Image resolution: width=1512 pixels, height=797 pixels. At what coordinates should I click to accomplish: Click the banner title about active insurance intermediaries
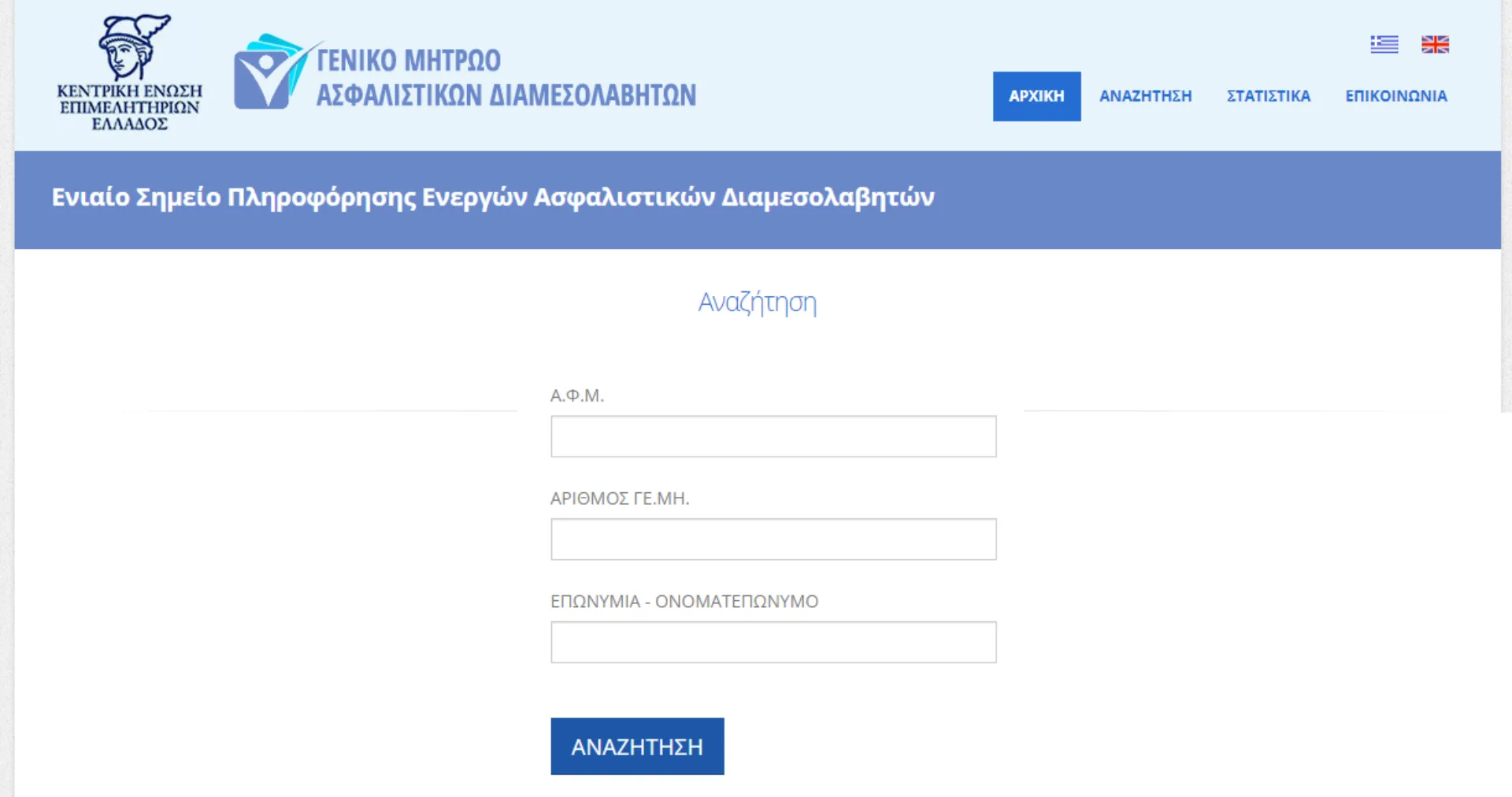[491, 197]
